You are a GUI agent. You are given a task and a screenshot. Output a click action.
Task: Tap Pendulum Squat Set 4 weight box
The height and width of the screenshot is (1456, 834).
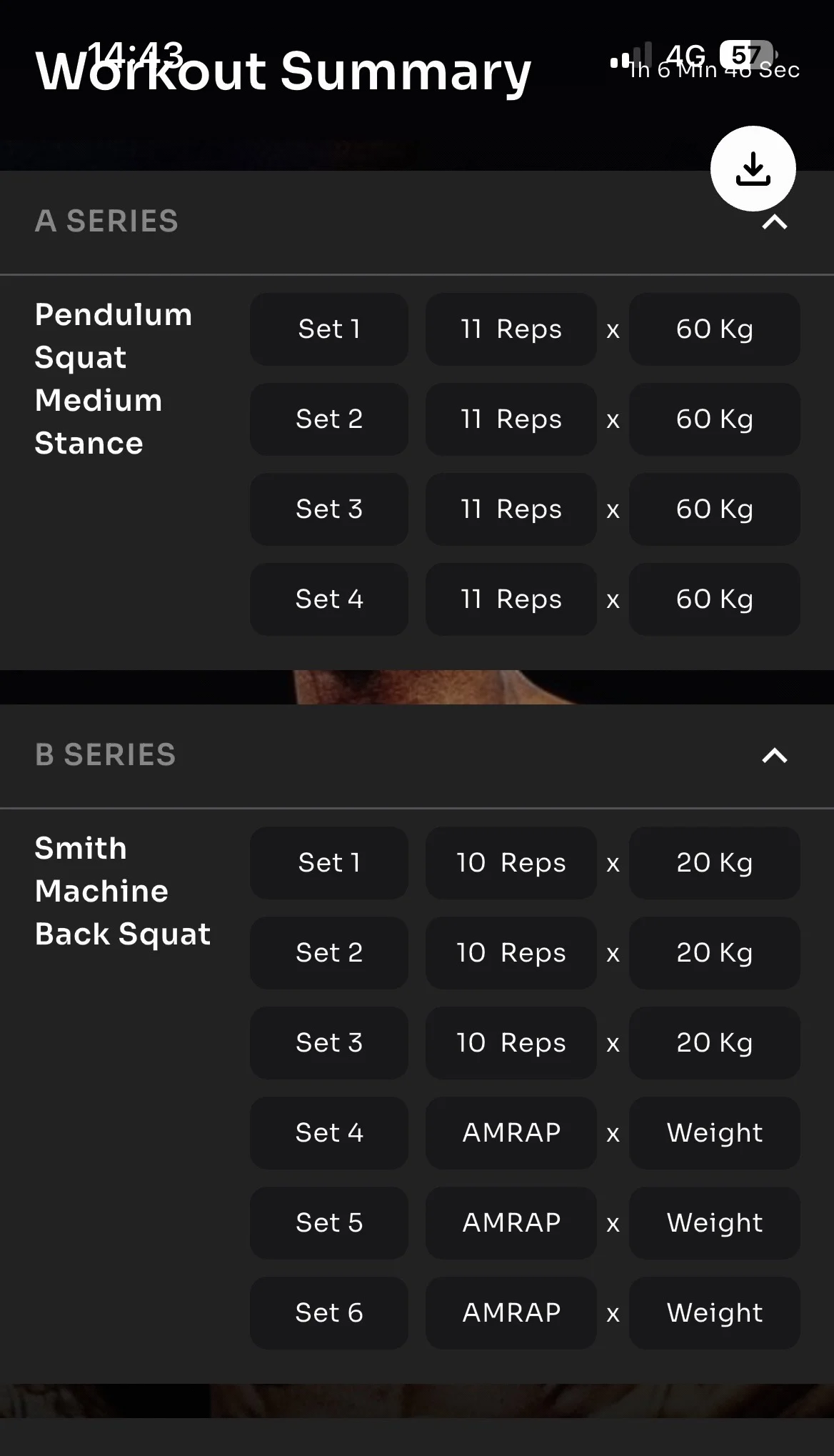click(x=714, y=599)
